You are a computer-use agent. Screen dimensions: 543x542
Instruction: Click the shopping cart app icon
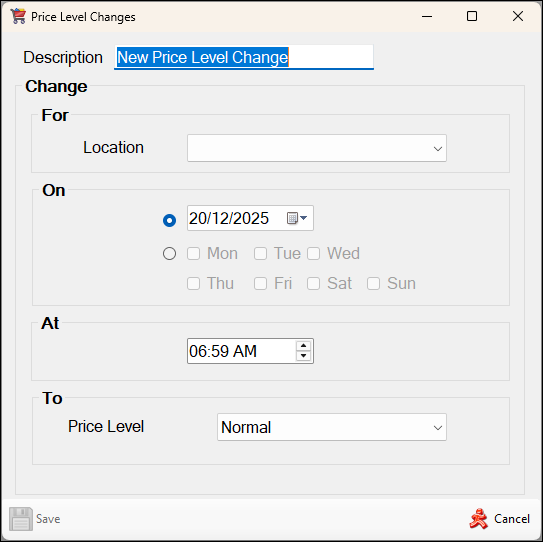18,16
